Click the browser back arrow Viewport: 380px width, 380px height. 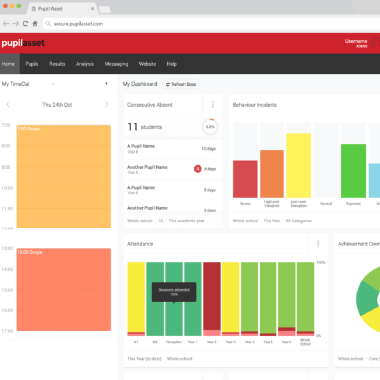[x=6, y=24]
